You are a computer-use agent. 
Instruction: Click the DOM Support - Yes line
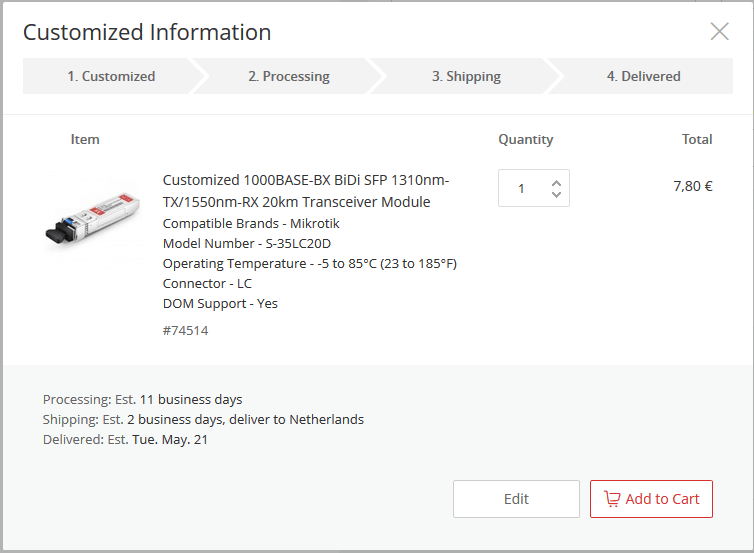coord(220,303)
